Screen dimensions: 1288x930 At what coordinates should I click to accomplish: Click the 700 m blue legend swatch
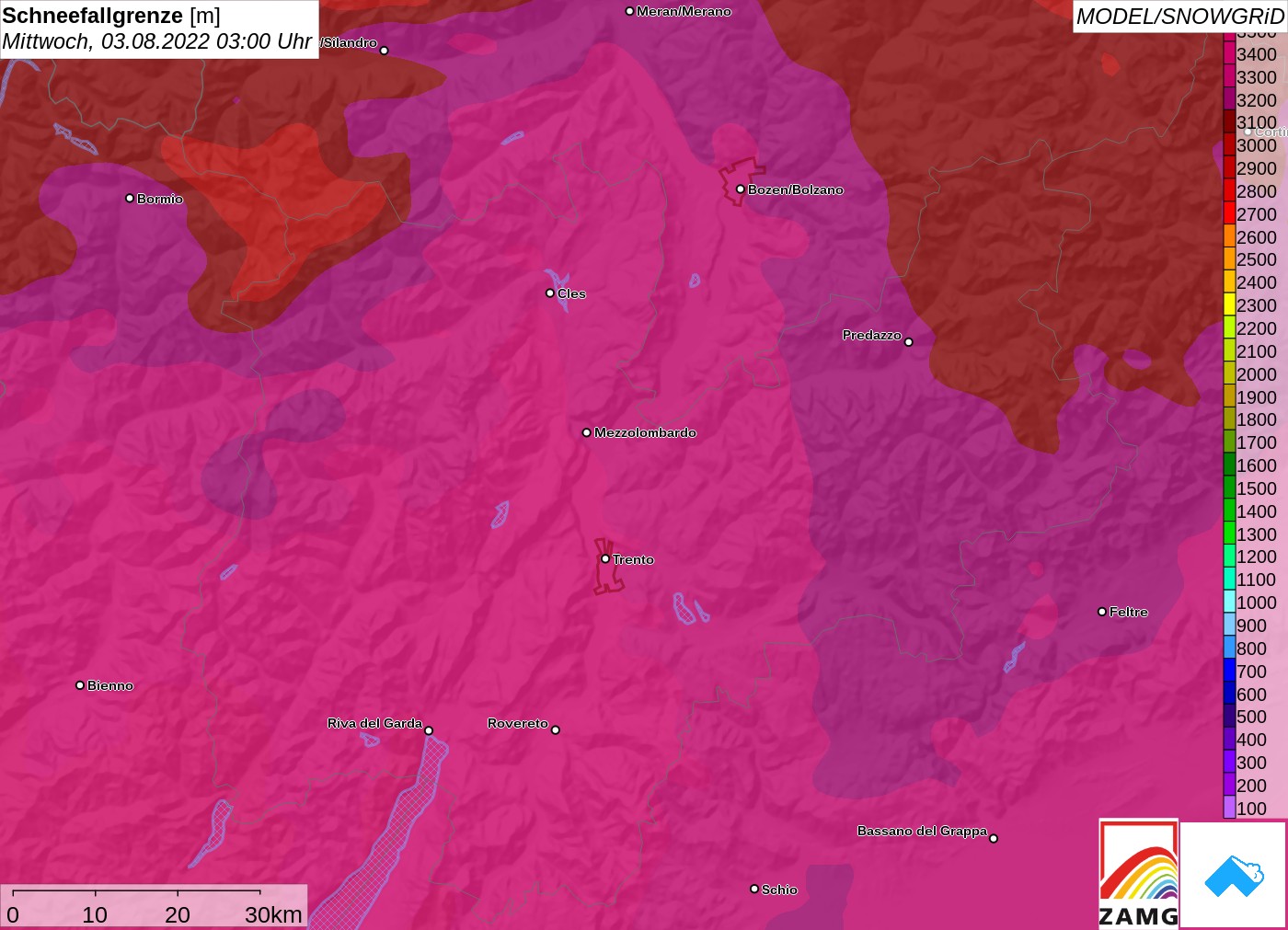pyautogui.click(x=1229, y=672)
